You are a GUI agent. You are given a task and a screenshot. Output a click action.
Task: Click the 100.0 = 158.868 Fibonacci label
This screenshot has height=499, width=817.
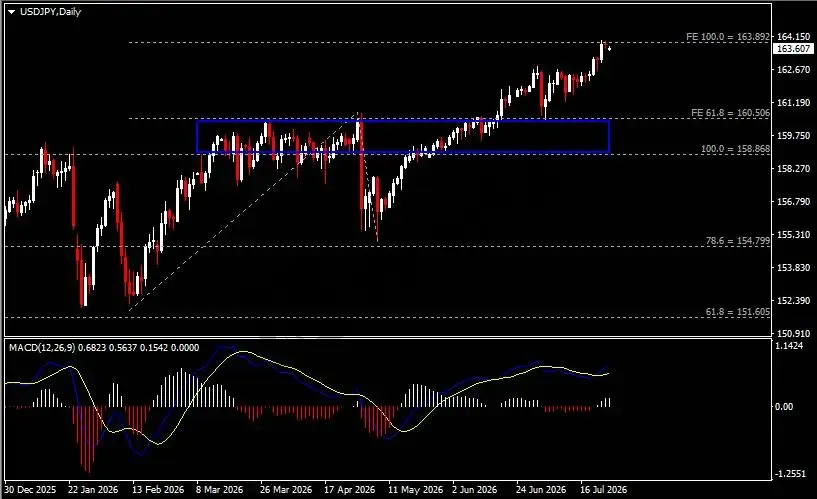tap(735, 148)
